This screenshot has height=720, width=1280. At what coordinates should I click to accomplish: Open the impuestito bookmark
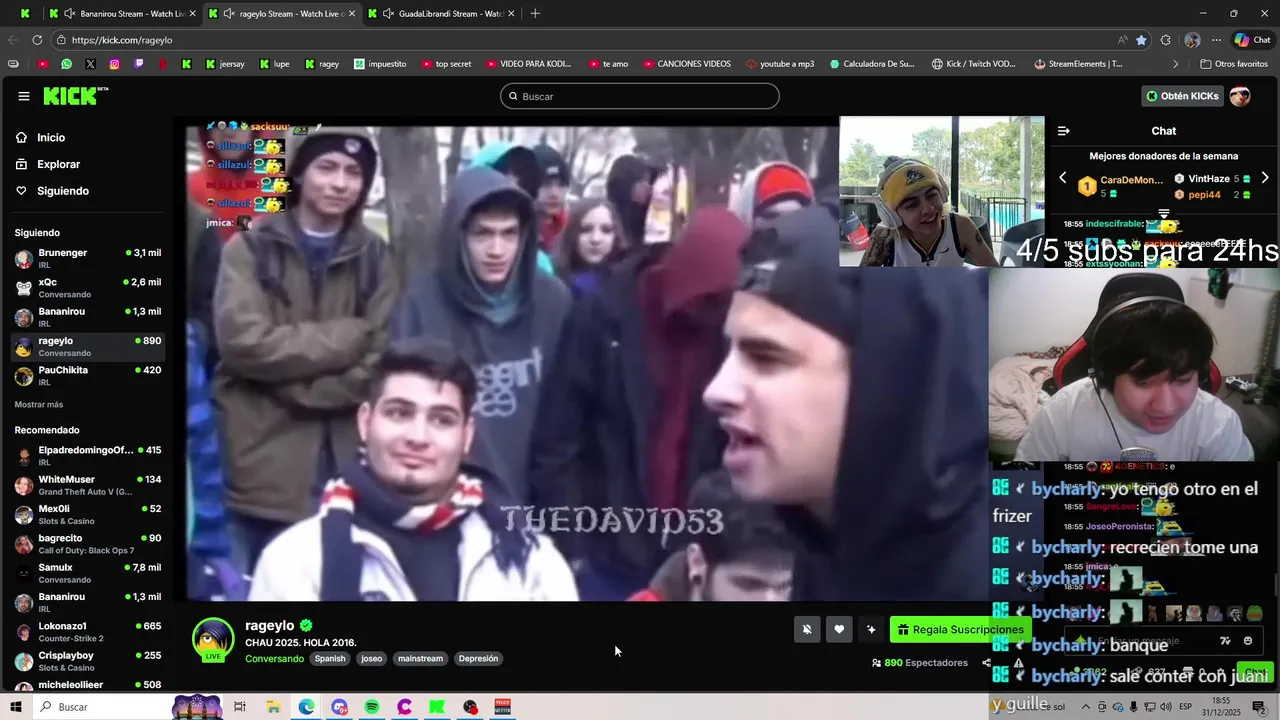[380, 64]
